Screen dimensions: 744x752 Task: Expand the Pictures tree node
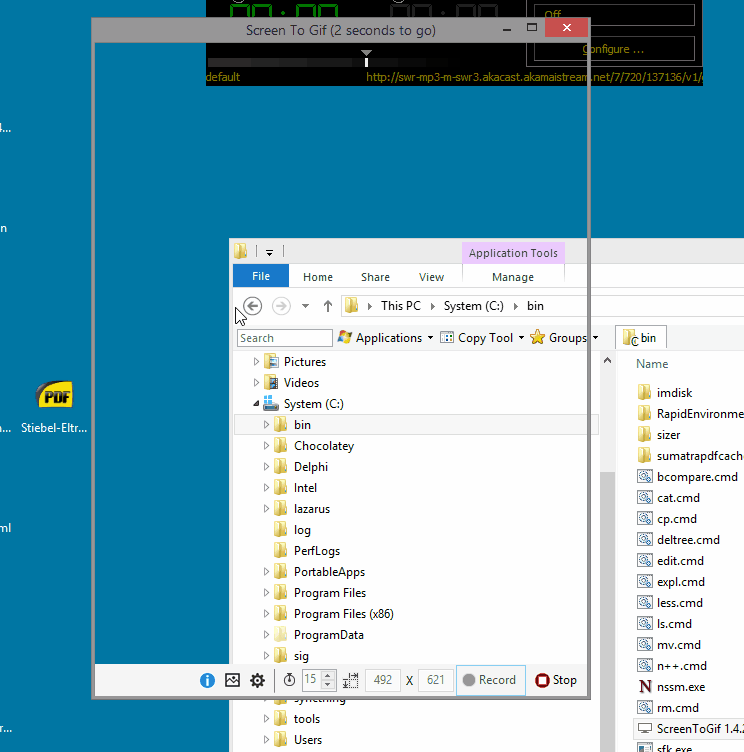(256, 362)
